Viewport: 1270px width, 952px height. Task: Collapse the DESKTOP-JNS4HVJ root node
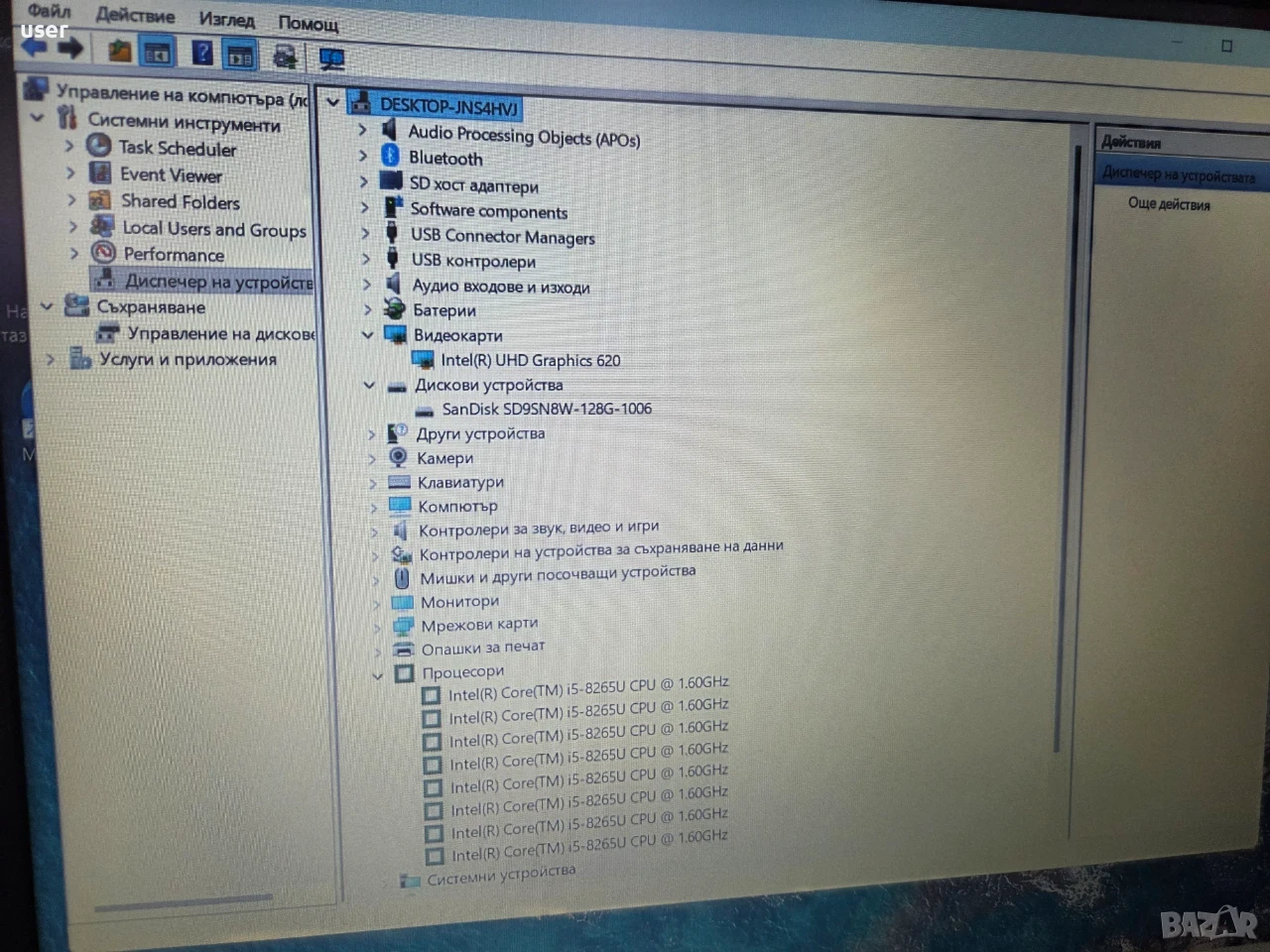(332, 101)
